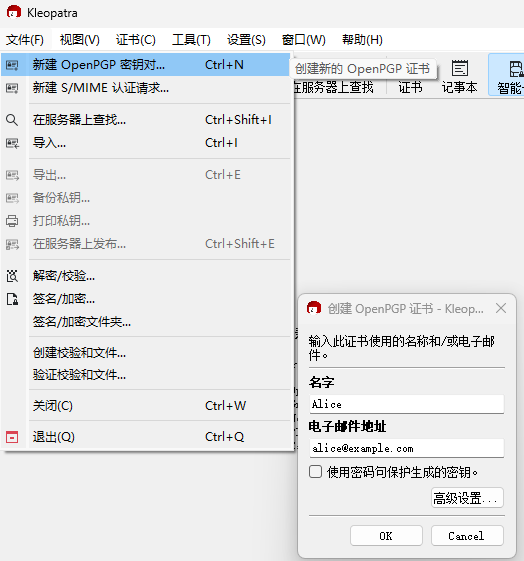The image size is (524, 561).
Task: Open 高级设置... advanced settings
Action: [467, 498]
